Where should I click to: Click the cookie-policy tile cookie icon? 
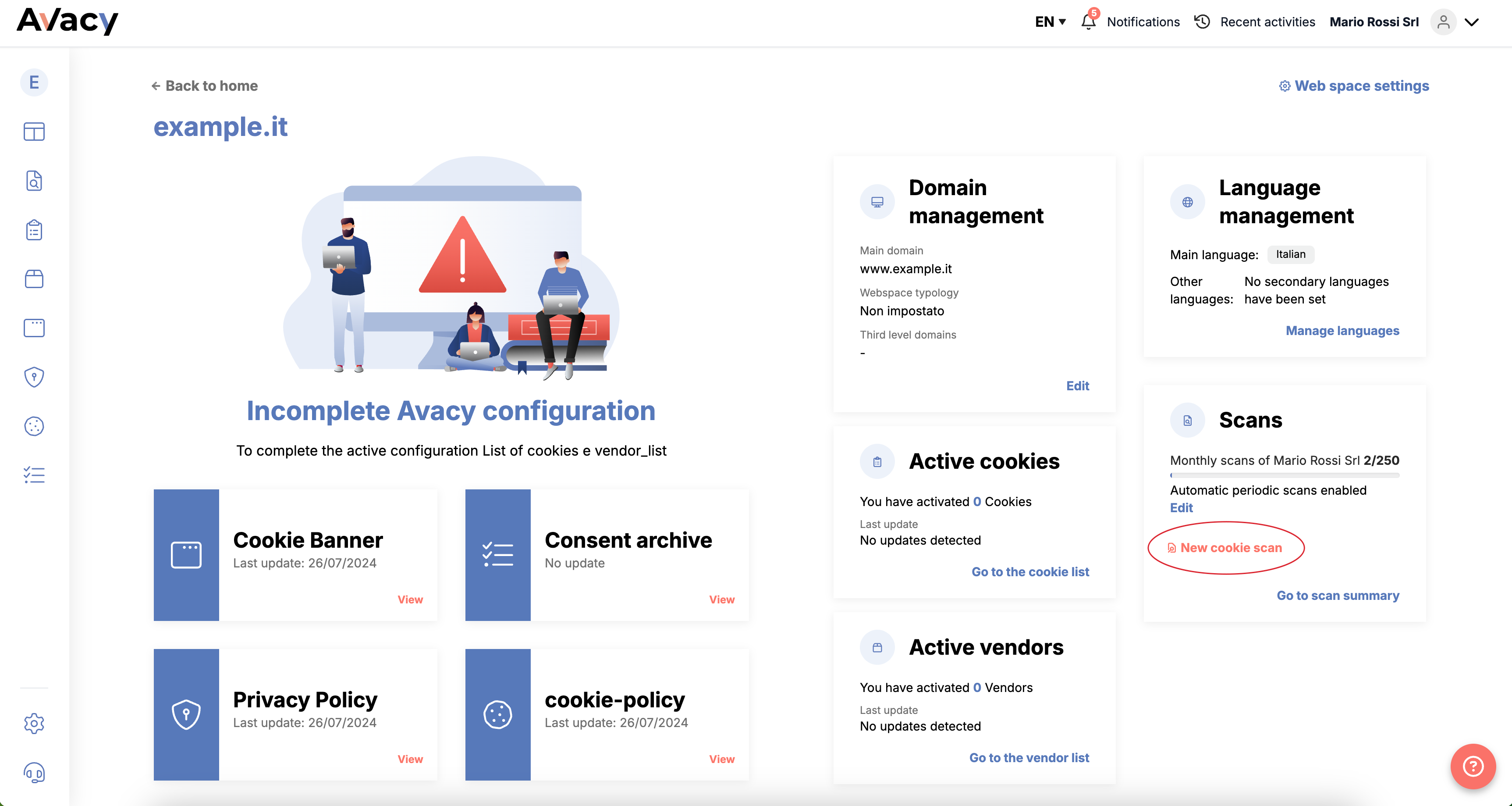pyautogui.click(x=498, y=714)
